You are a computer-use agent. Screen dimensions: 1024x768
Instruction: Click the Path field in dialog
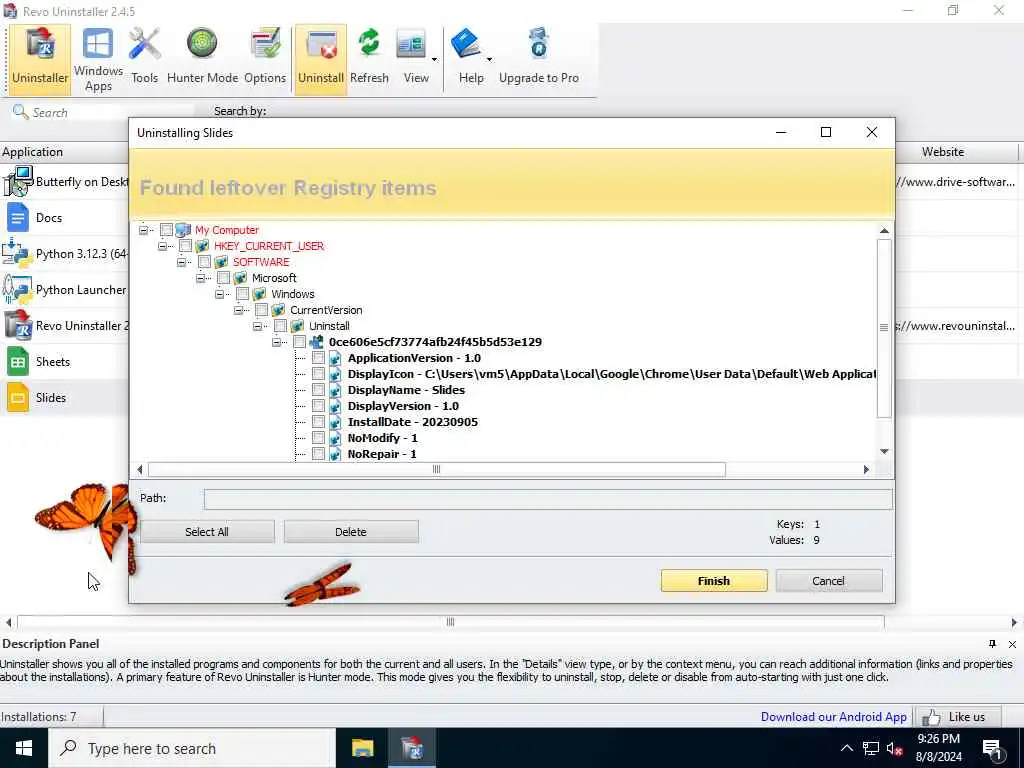[547, 499]
